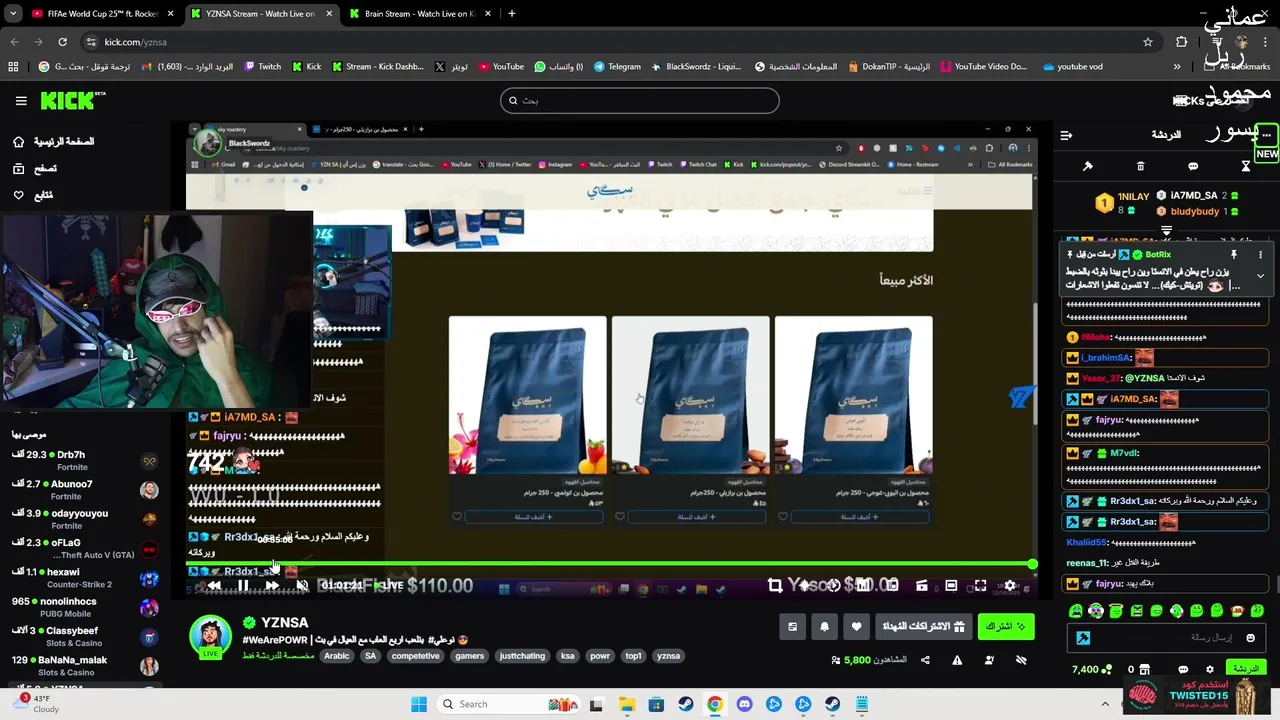Unpin the BotRix pinned message
This screenshot has width=1280, height=720.
[1235, 255]
